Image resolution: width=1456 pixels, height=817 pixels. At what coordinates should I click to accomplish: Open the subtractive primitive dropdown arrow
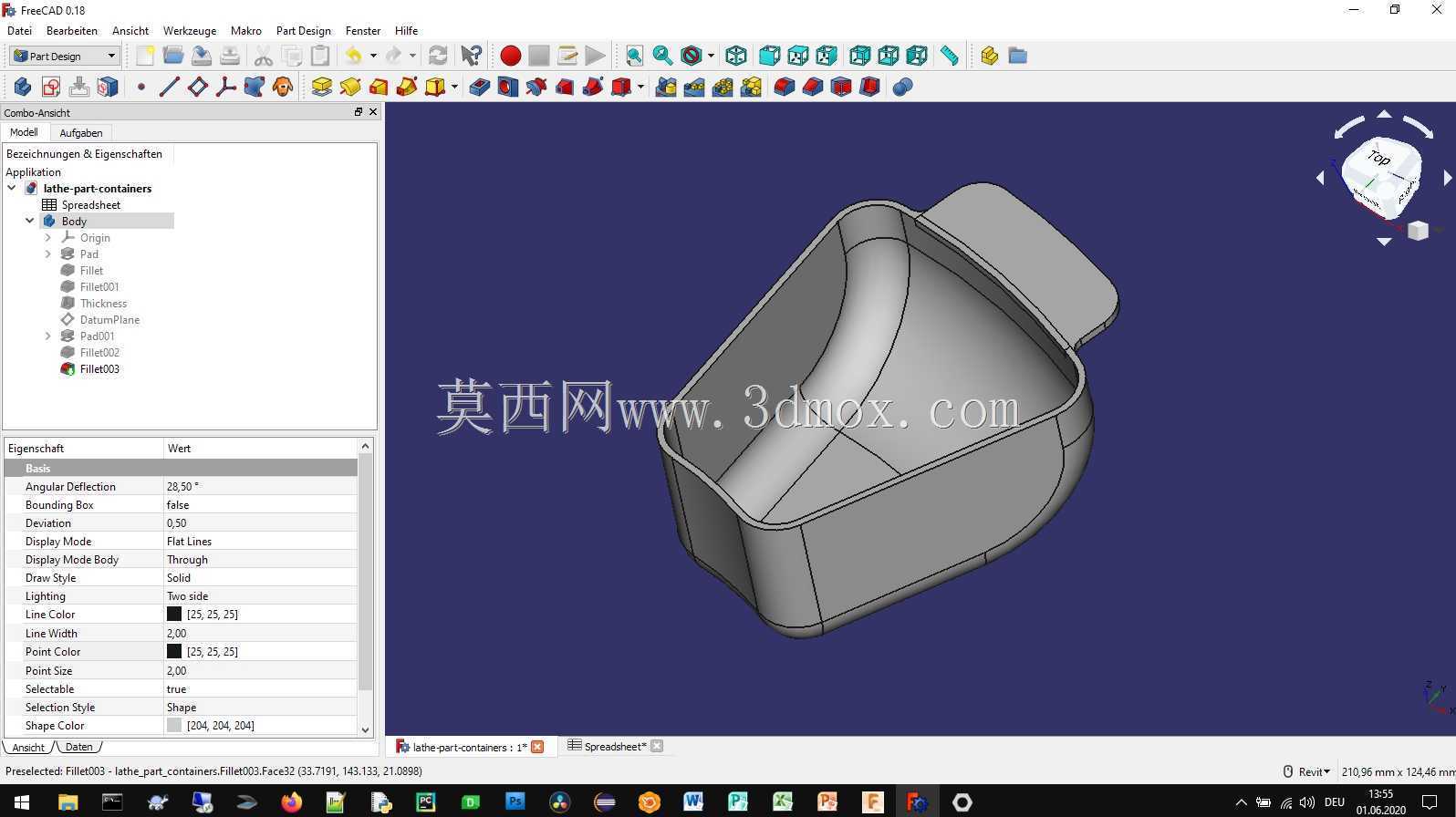640,87
